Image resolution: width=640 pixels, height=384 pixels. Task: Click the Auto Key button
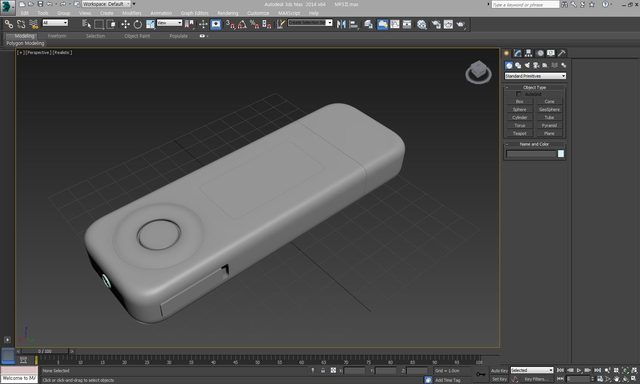click(499, 371)
